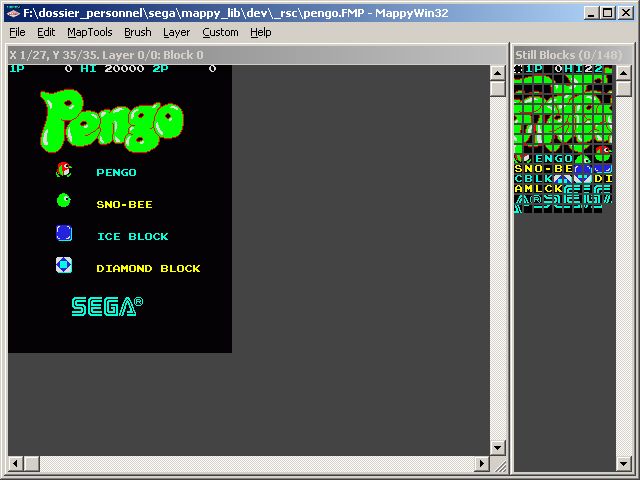640x480 pixels.
Task: Click the diamond block sprite on the map
Action: 64,265
